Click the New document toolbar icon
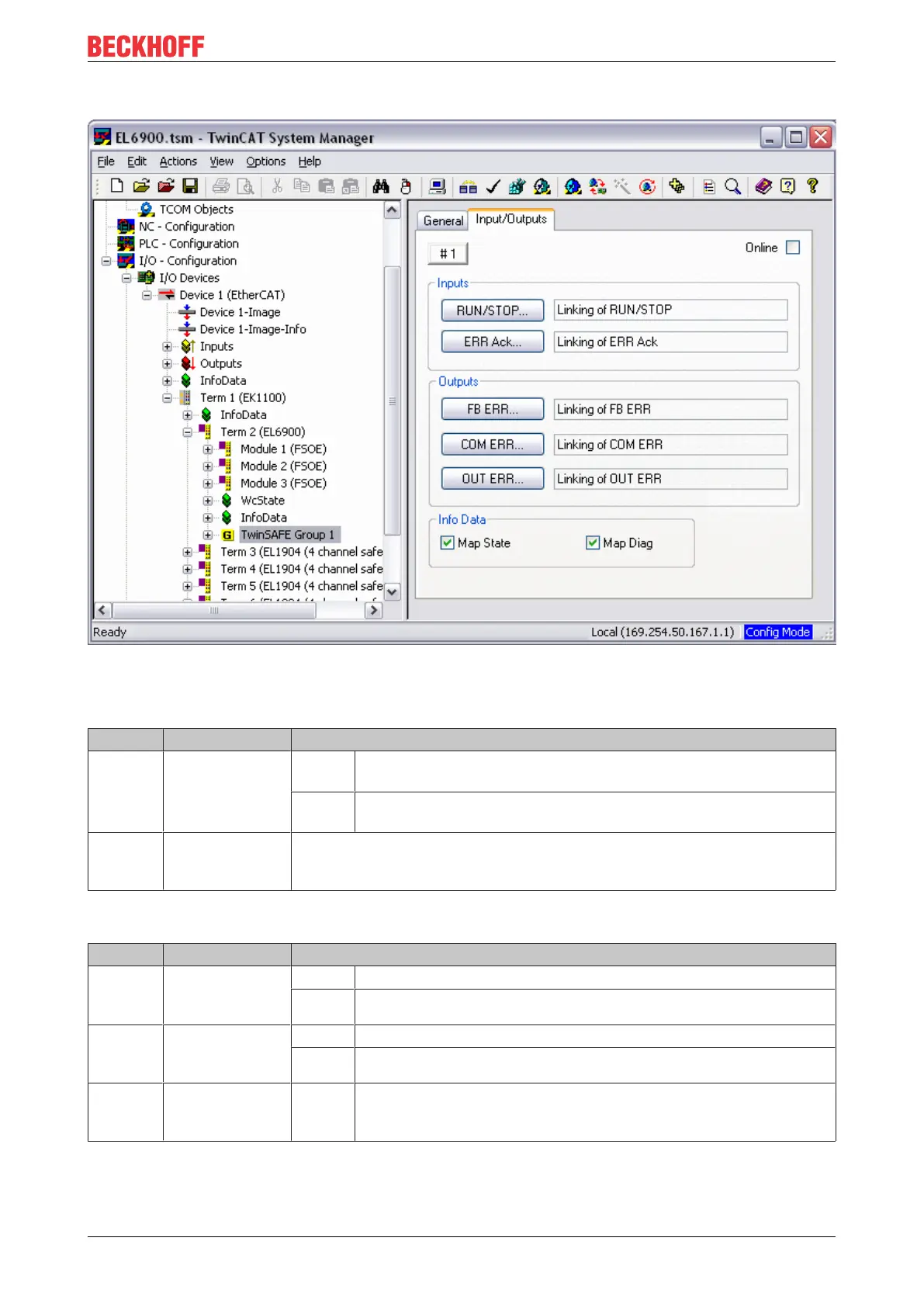Screen dimensions: 924x1307 [116, 185]
